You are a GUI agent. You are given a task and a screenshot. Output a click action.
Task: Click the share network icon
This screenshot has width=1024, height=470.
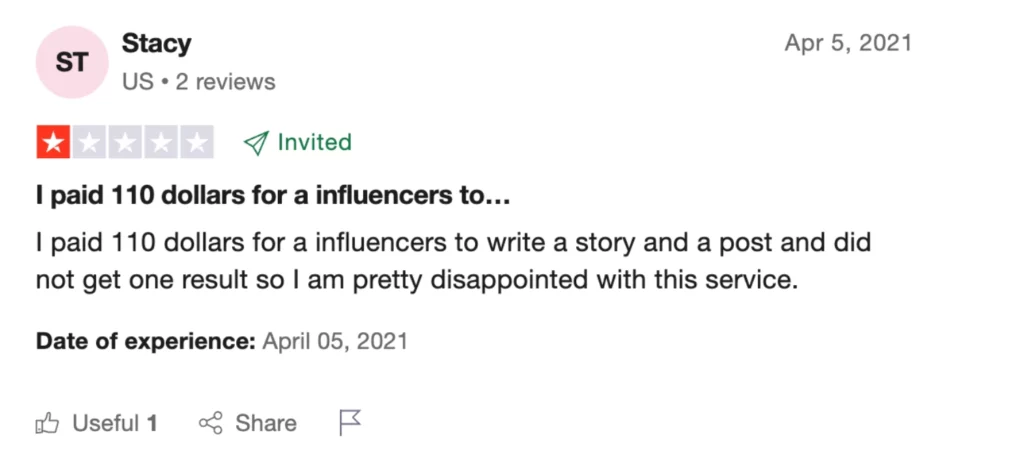tap(211, 423)
